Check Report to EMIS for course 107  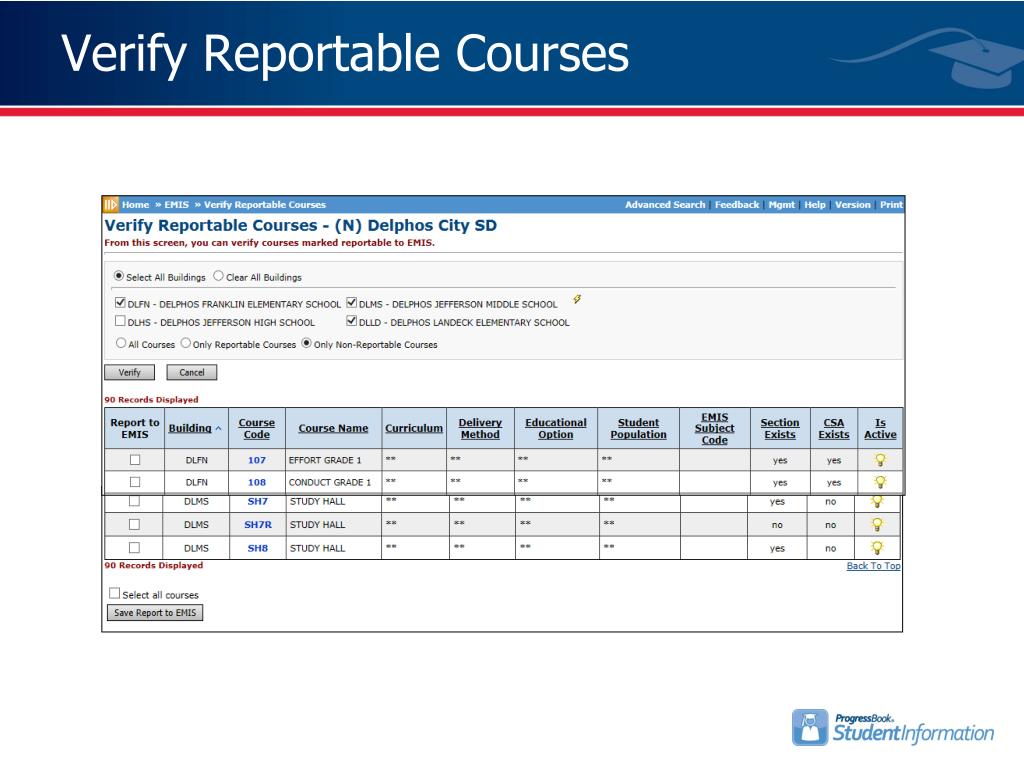coord(135,460)
